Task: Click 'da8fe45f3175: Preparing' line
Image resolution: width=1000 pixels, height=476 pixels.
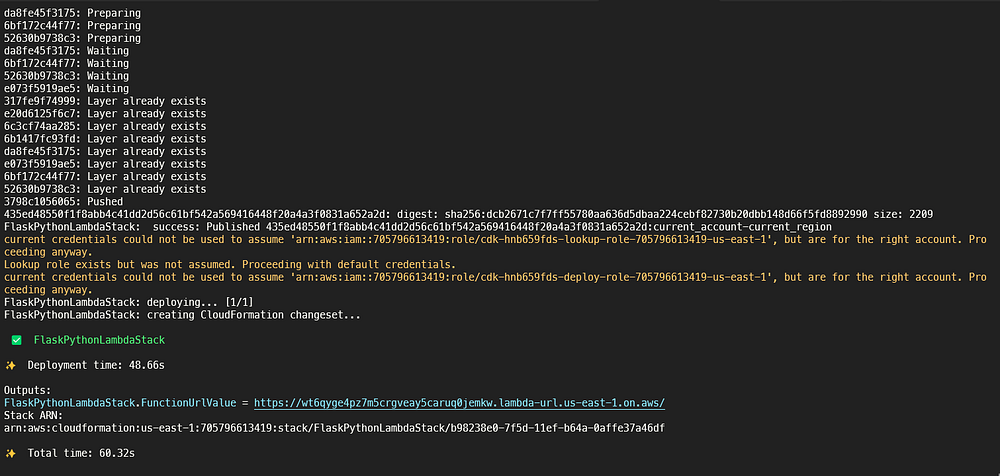Action: point(72,13)
